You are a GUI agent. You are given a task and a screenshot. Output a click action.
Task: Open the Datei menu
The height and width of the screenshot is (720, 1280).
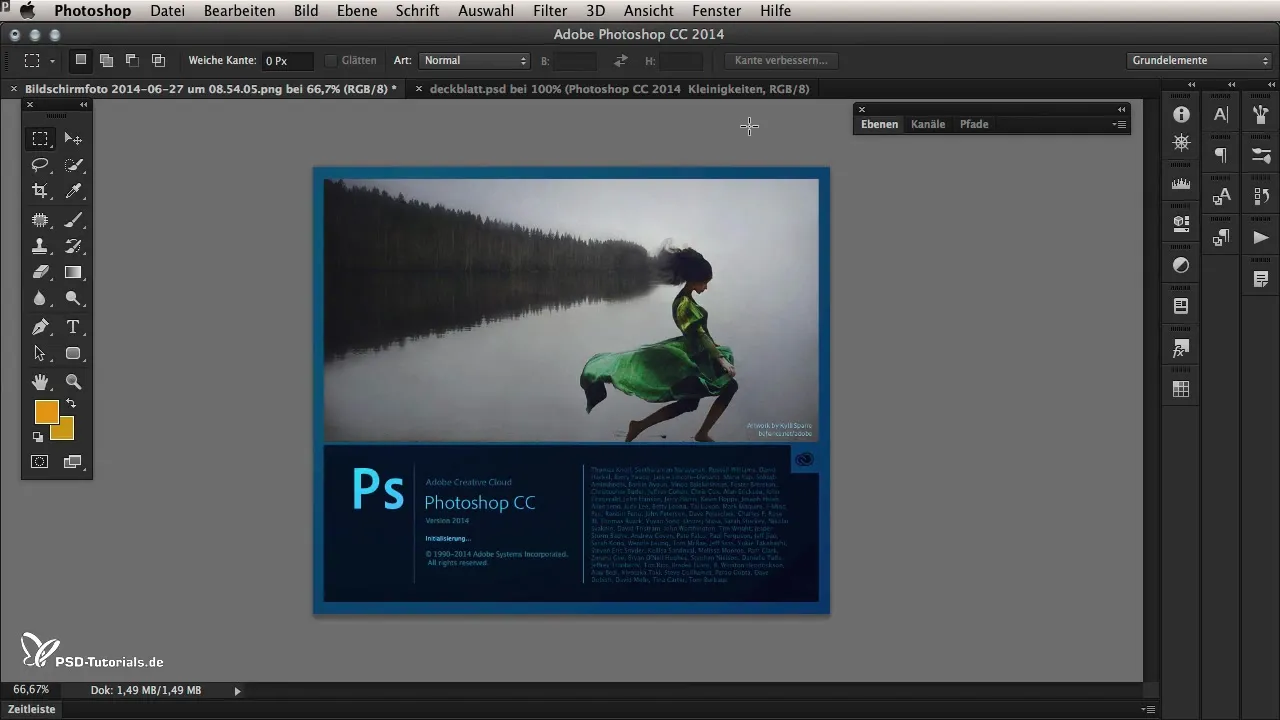click(167, 11)
